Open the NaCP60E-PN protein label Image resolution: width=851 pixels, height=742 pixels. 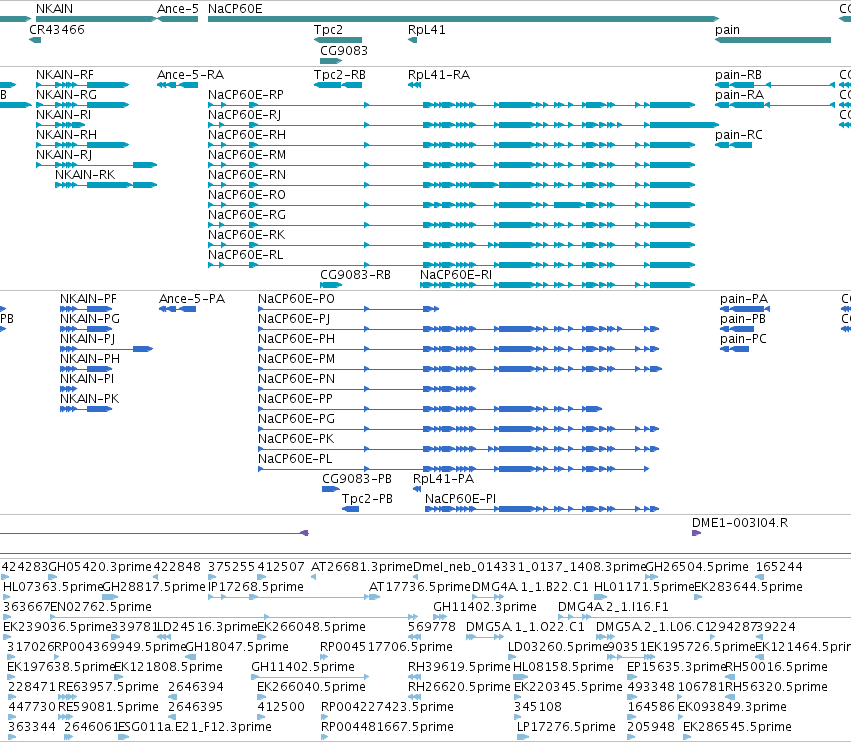tap(296, 378)
